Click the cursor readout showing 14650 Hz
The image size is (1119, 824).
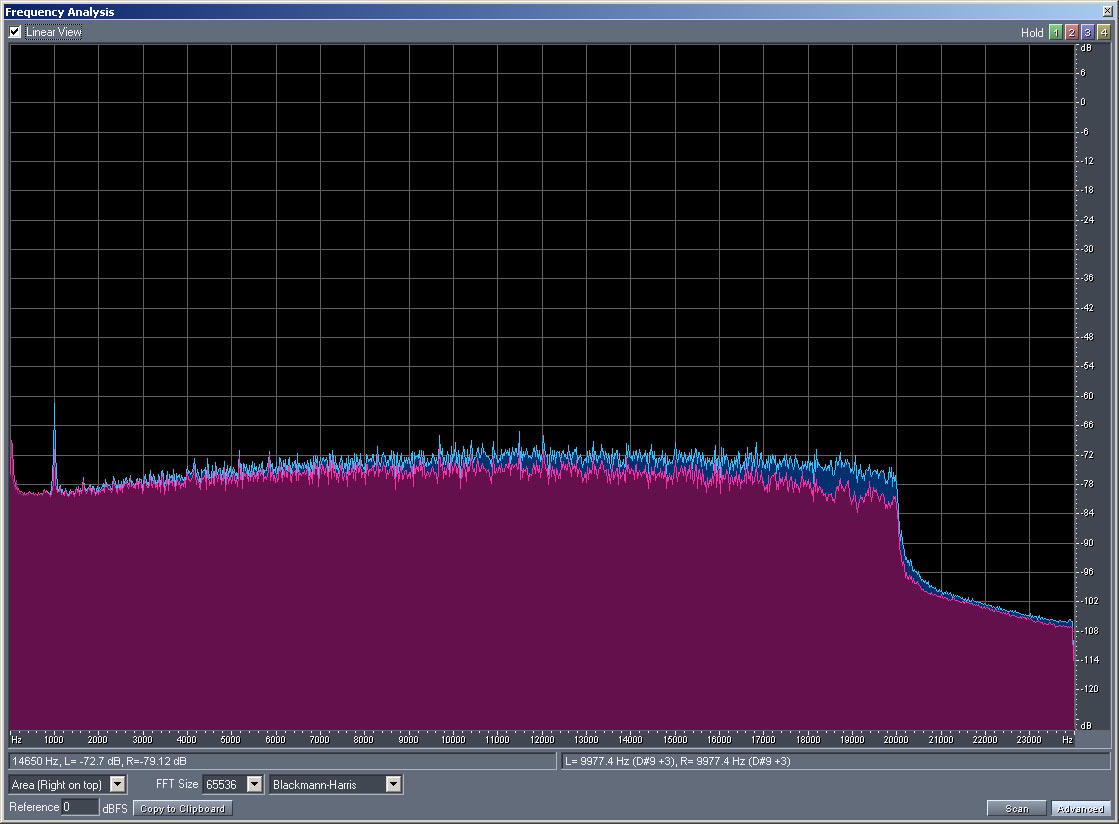click(98, 761)
